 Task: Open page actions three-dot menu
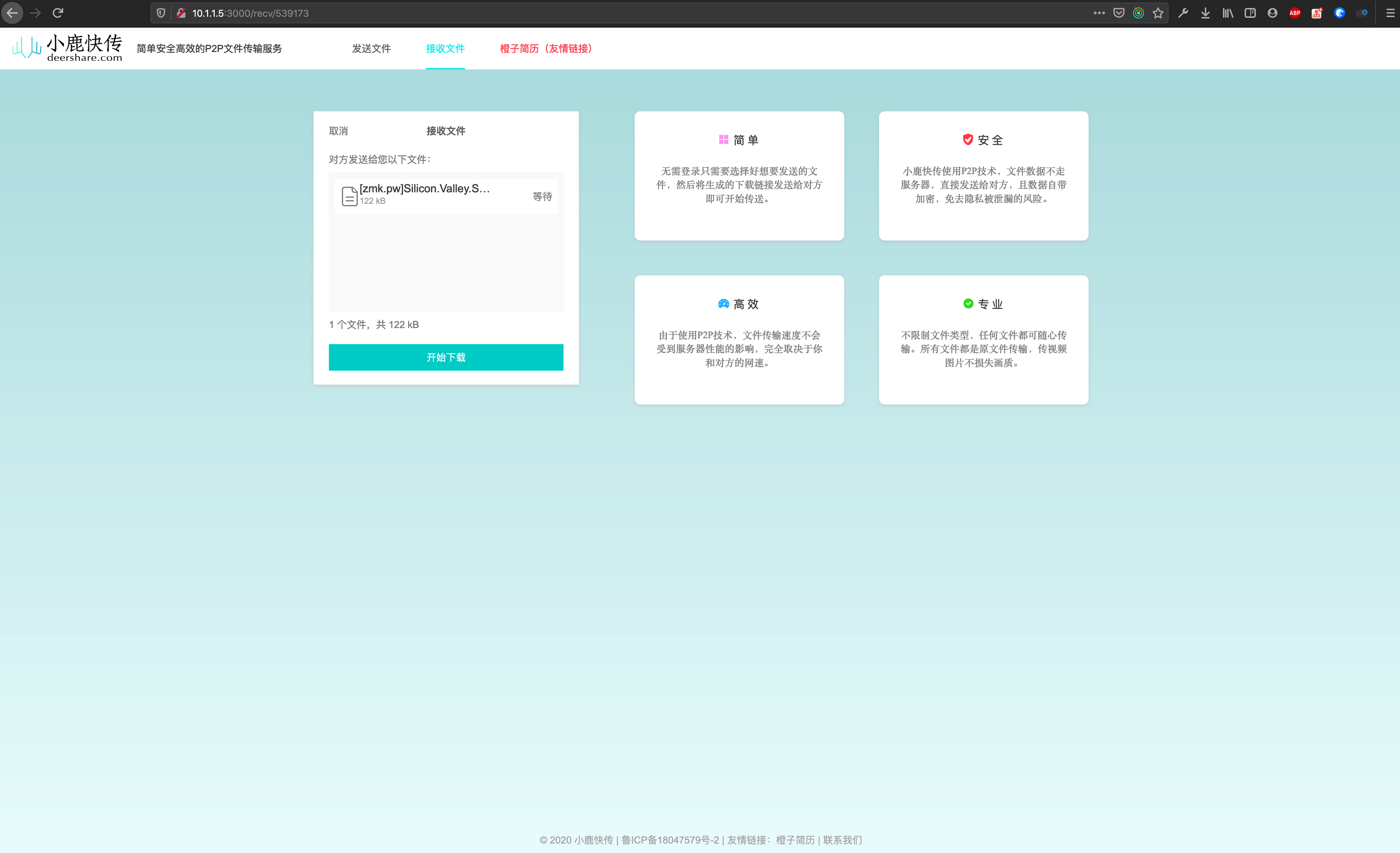pos(1099,13)
